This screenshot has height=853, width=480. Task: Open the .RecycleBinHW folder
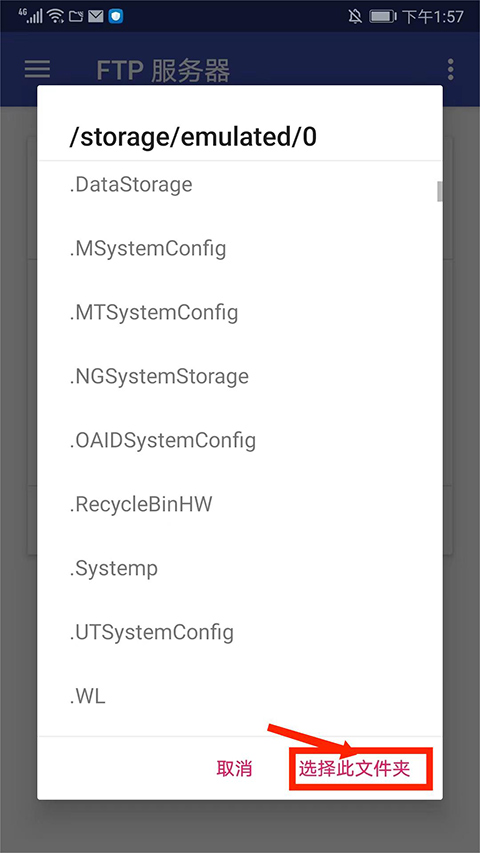[239, 504]
